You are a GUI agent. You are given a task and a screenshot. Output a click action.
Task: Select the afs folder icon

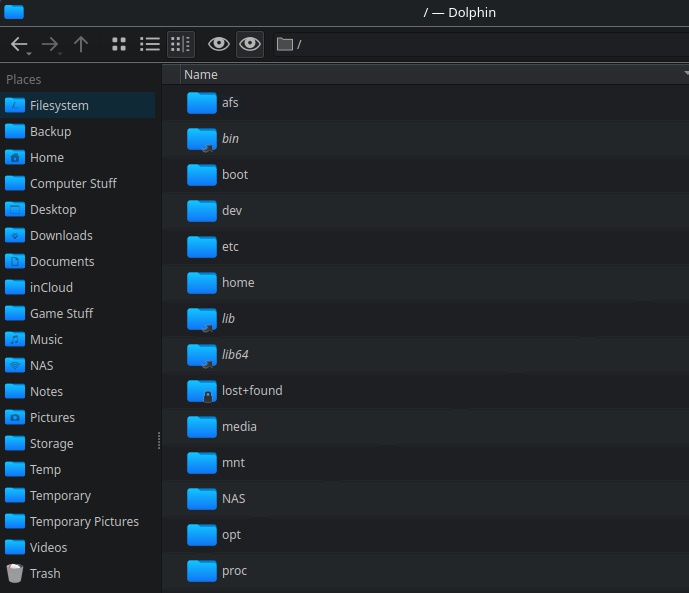(202, 103)
